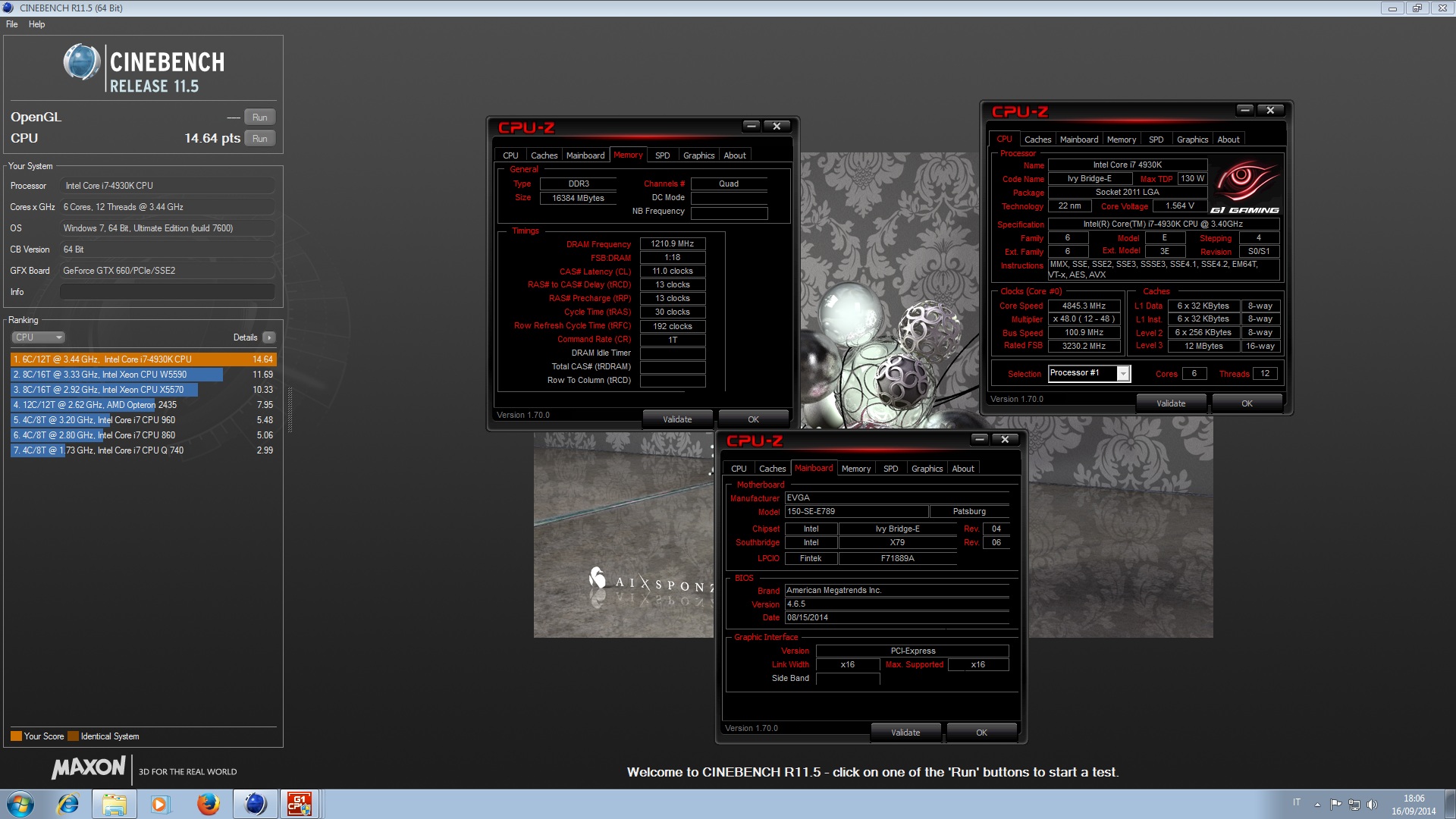
Task: Open volume speaker tray icon
Action: [1372, 805]
